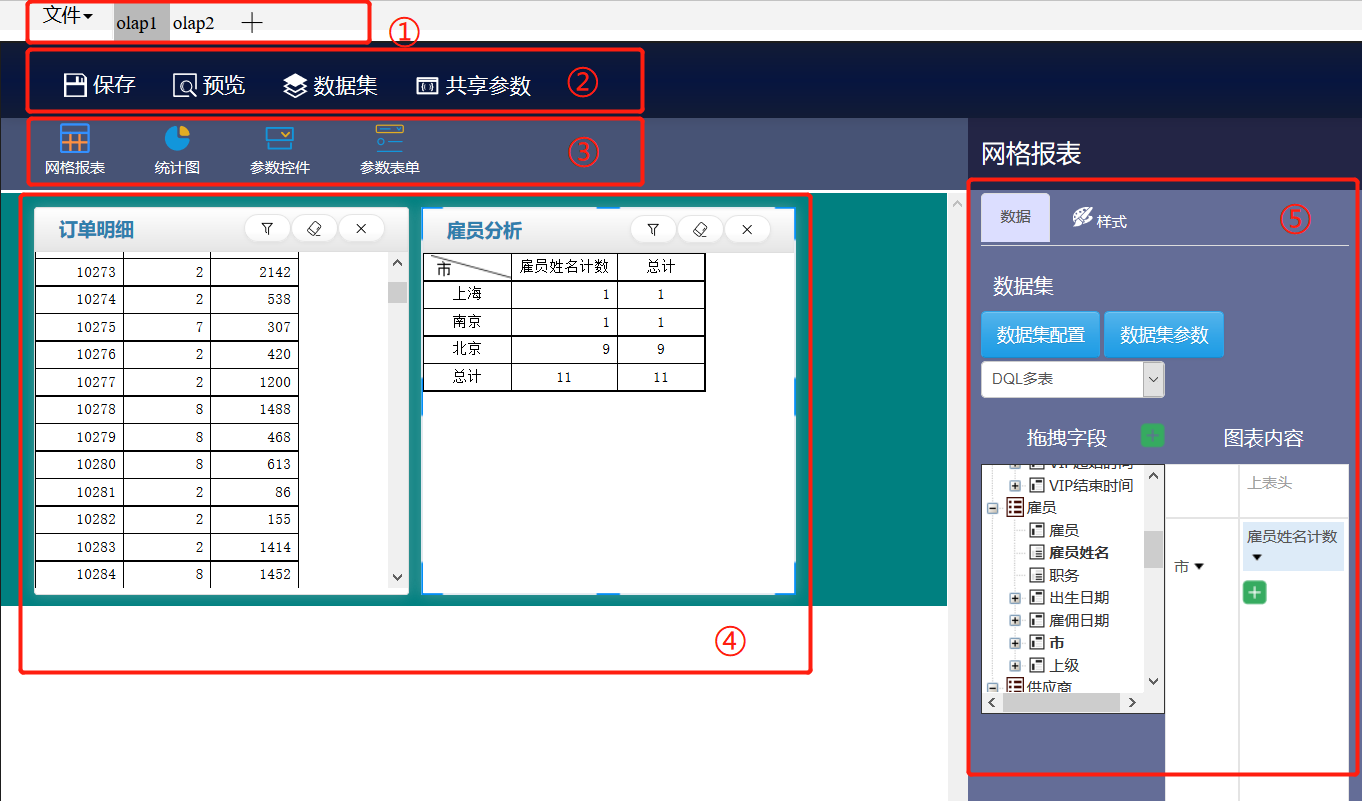Click the down arrow of 订单明细 scrollbar

pyautogui.click(x=397, y=577)
